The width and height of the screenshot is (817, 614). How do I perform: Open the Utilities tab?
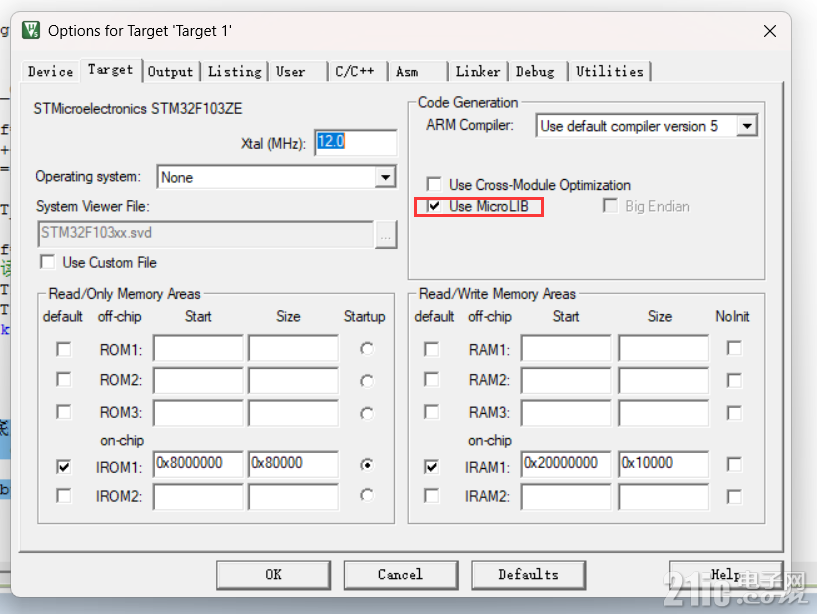coord(610,71)
